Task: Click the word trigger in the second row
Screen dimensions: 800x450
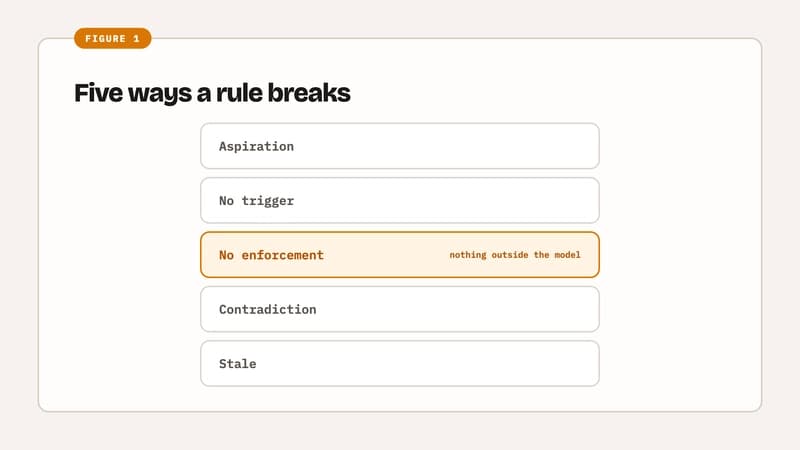Action: [268, 201]
